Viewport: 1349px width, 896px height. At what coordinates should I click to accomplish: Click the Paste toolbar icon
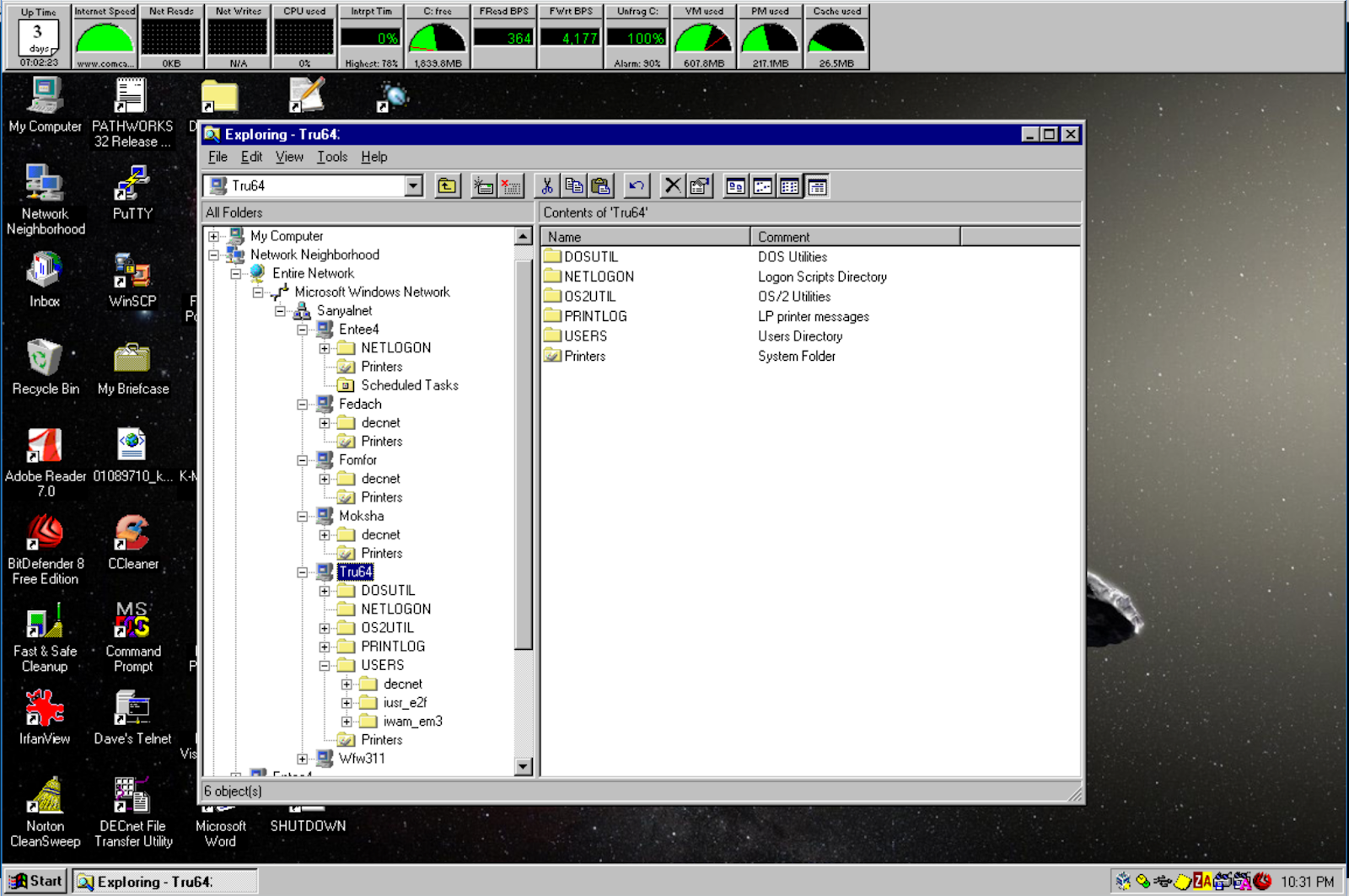(602, 185)
